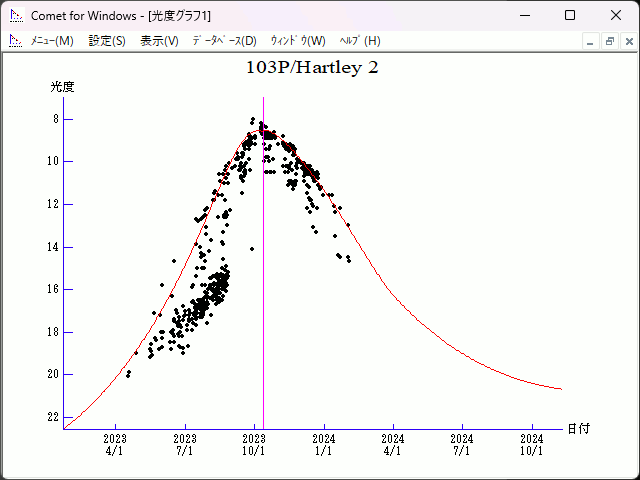
Task: Click the 2024 4/1 date label
Action: pyautogui.click(x=393, y=445)
